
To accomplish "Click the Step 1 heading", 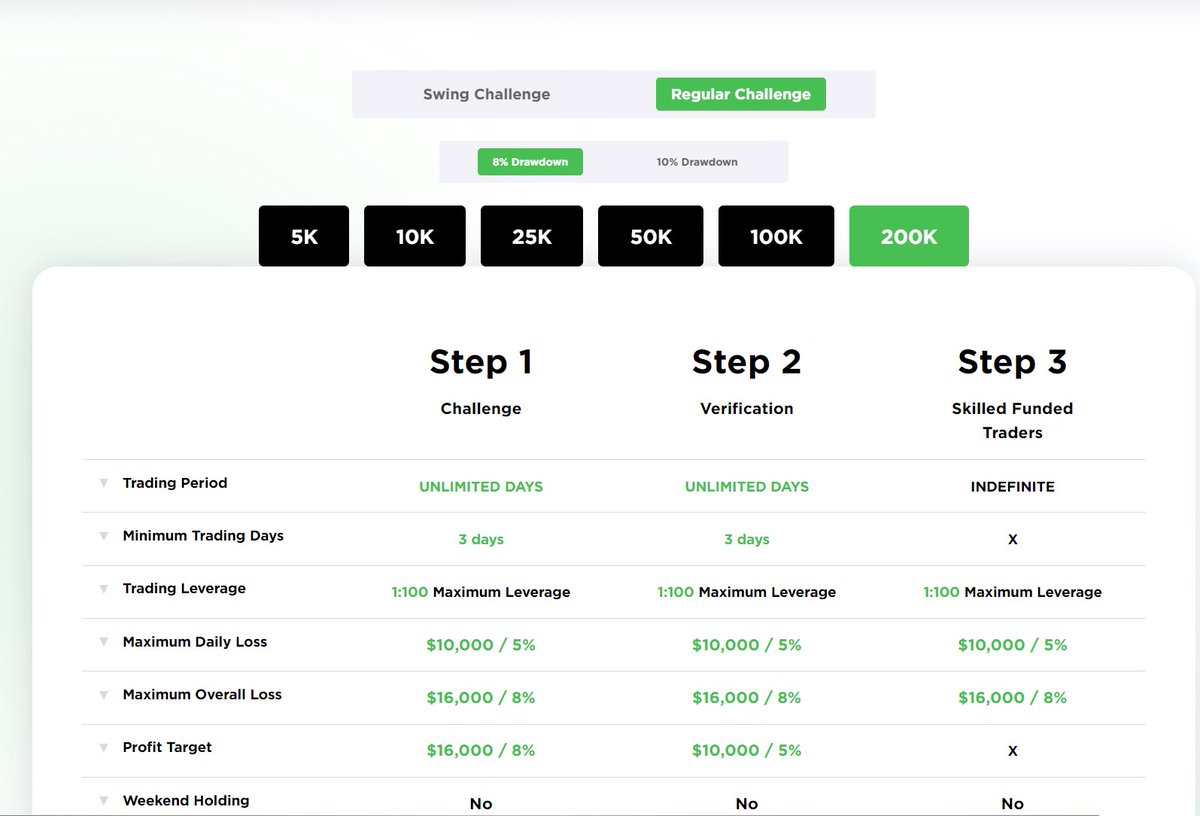I will 481,362.
